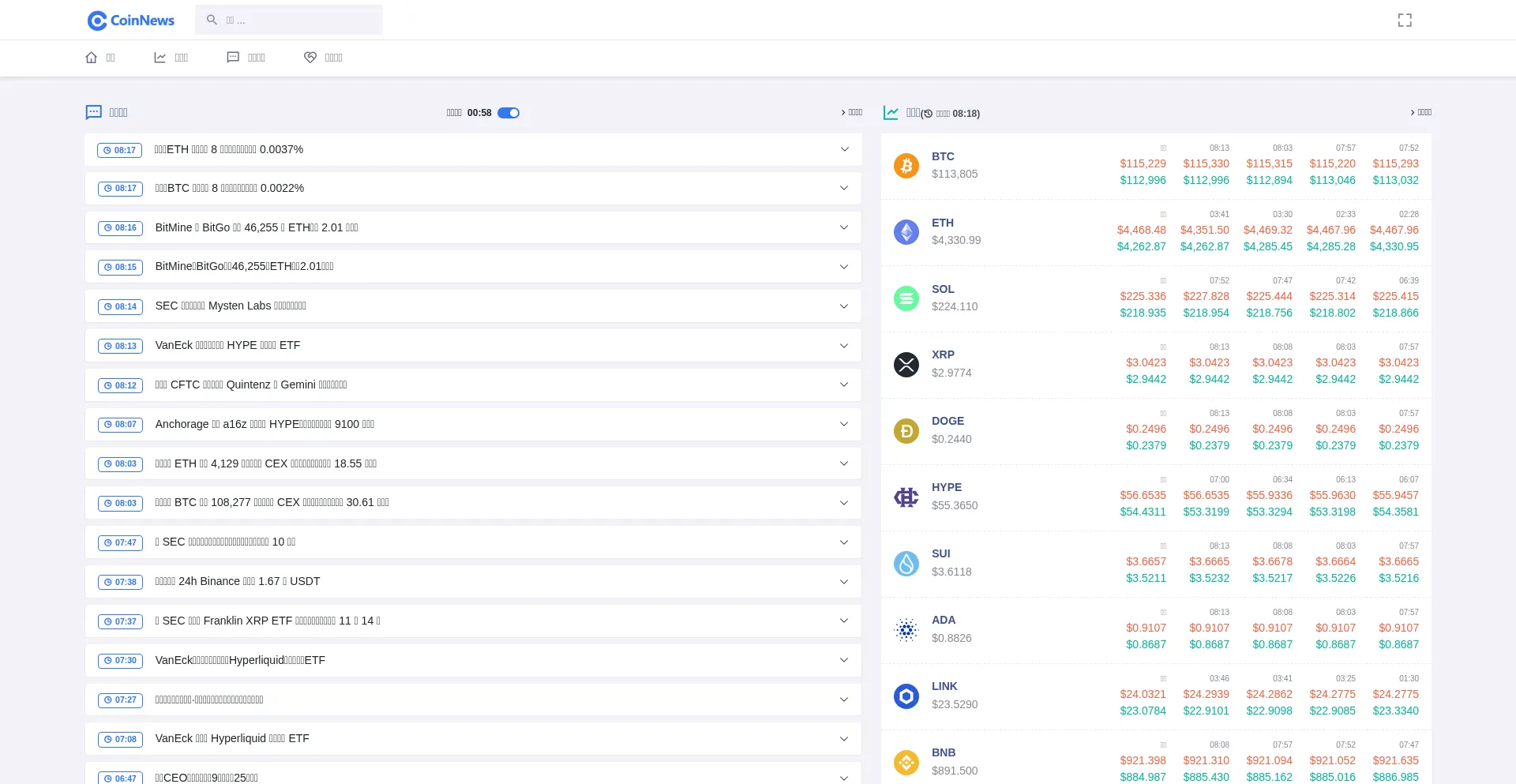Click the news panel chat icon
Image resolution: width=1516 pixels, height=784 pixels.
click(x=94, y=112)
